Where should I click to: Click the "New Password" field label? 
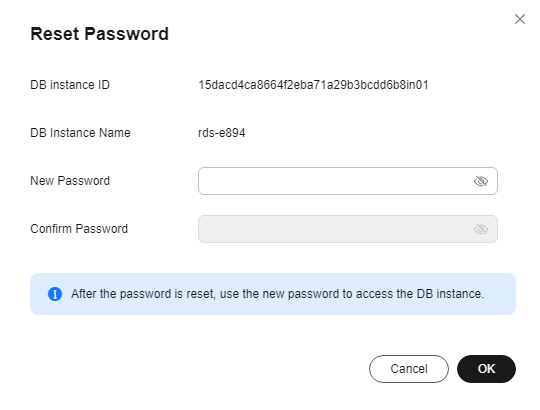(70, 181)
